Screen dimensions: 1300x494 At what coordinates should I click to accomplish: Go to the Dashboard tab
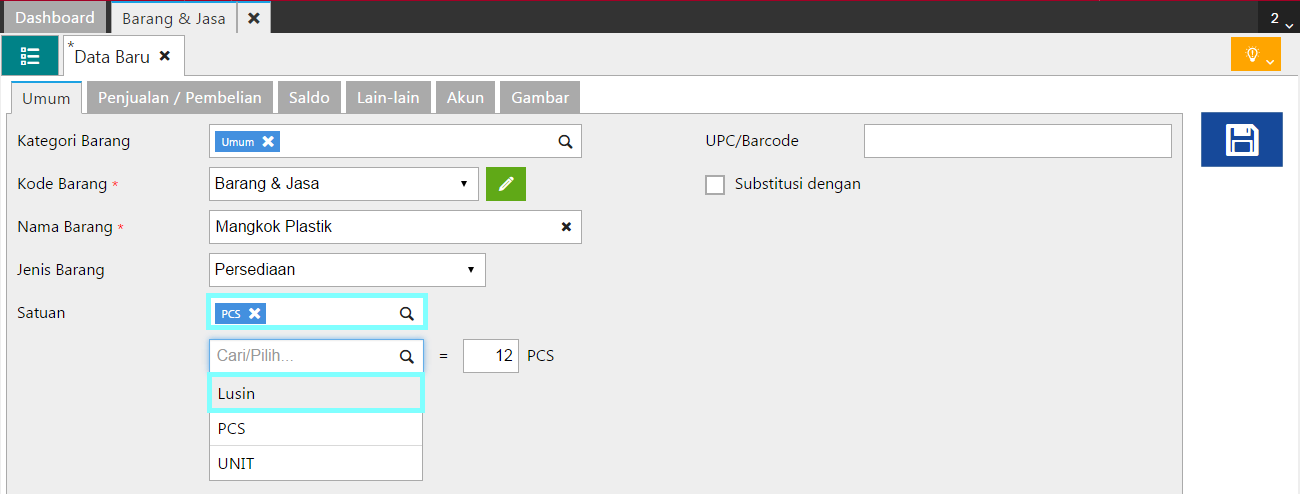(55, 18)
